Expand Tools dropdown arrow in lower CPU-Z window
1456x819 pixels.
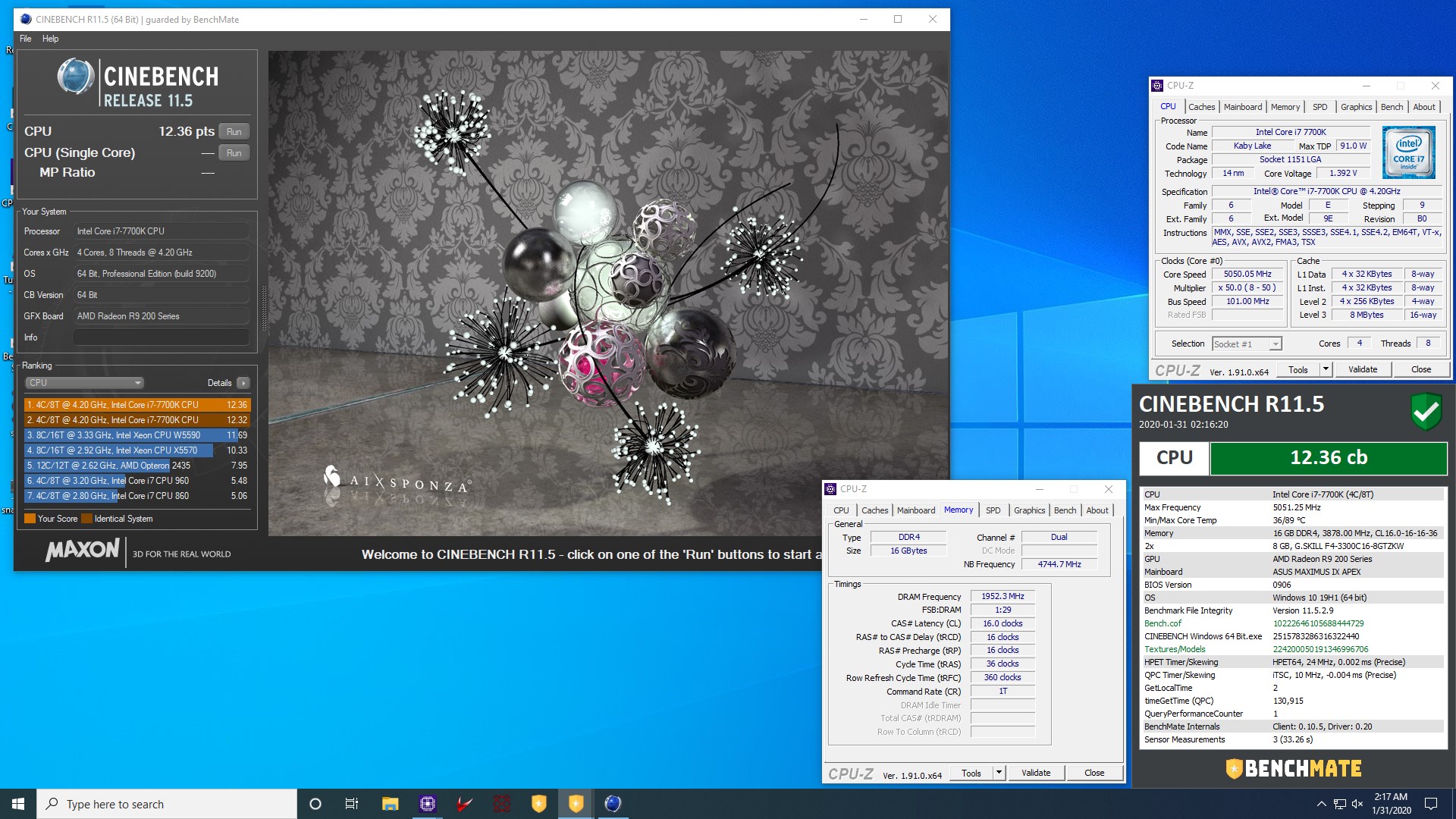[x=999, y=773]
